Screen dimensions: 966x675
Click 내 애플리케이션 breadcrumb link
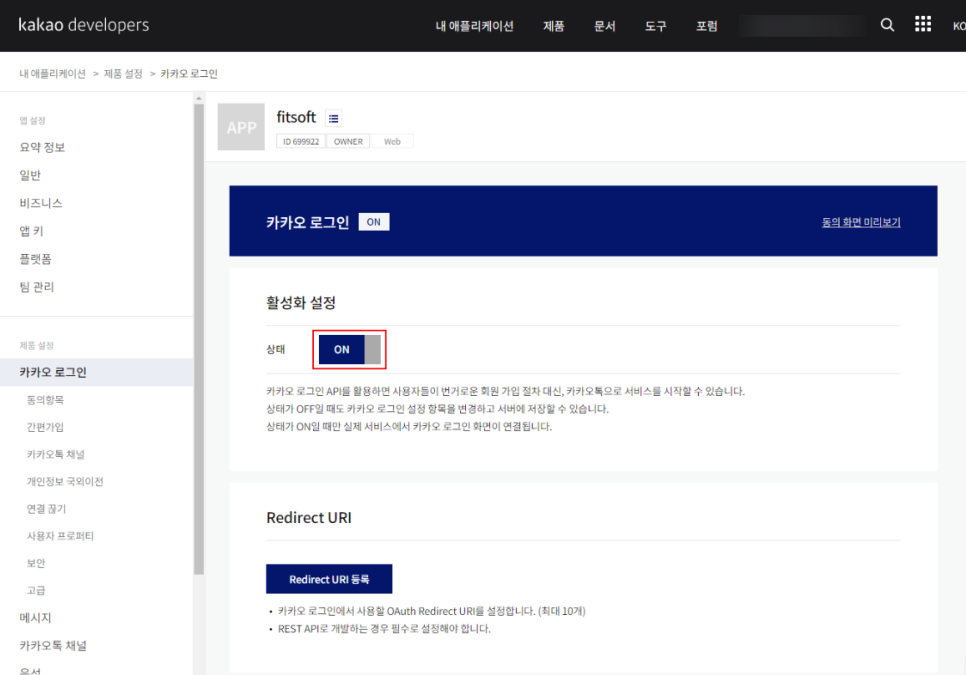point(52,74)
